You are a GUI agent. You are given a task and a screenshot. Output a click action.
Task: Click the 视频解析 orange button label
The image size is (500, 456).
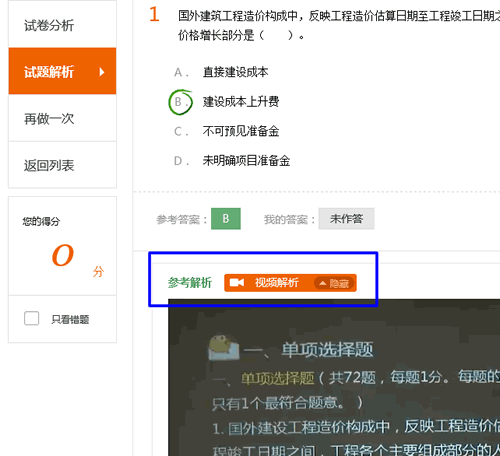tap(277, 283)
